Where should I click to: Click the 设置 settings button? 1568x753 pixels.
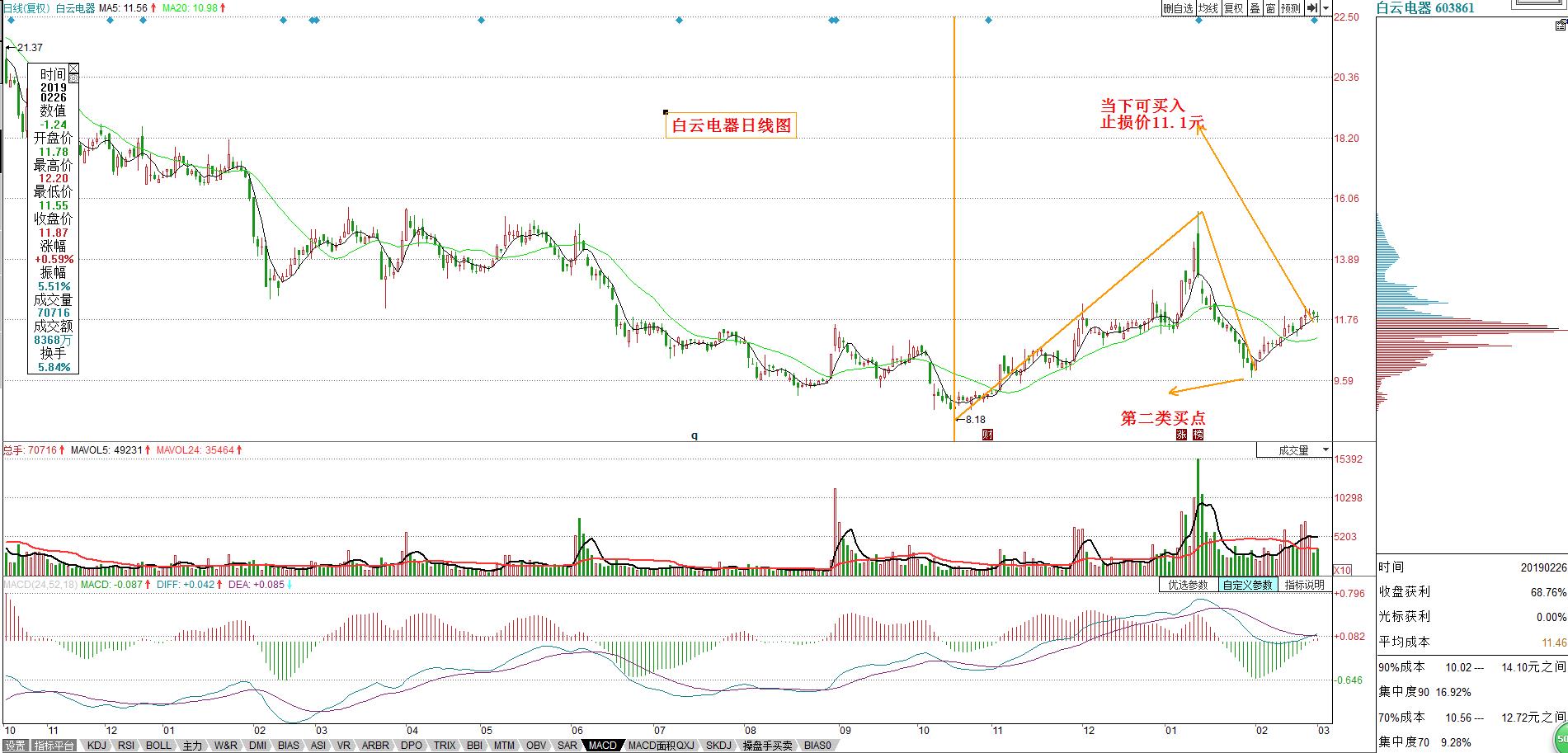click(x=15, y=746)
